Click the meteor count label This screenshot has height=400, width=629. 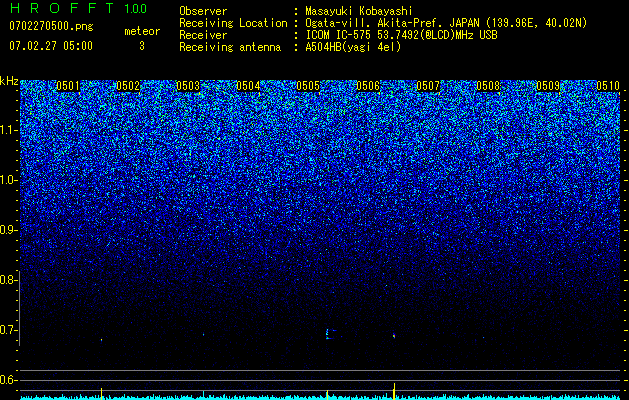(x=142, y=31)
